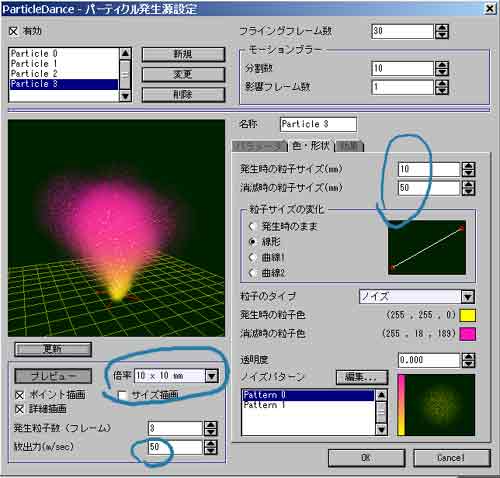Select Particle 1 in the particle list
500x478 pixels.
(x=34, y=64)
